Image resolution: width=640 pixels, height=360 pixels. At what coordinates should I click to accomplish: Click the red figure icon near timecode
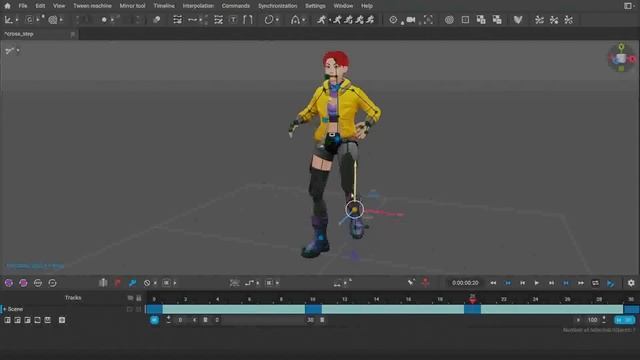[x=425, y=282]
